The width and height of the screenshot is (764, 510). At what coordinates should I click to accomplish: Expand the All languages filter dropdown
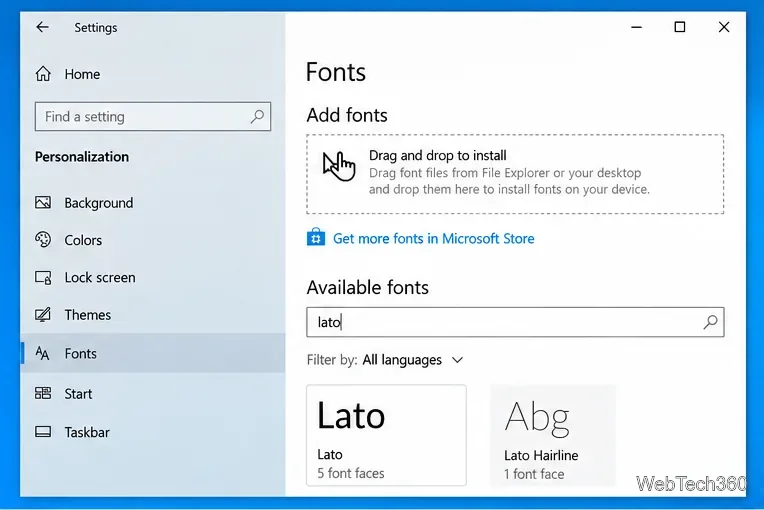pos(413,360)
